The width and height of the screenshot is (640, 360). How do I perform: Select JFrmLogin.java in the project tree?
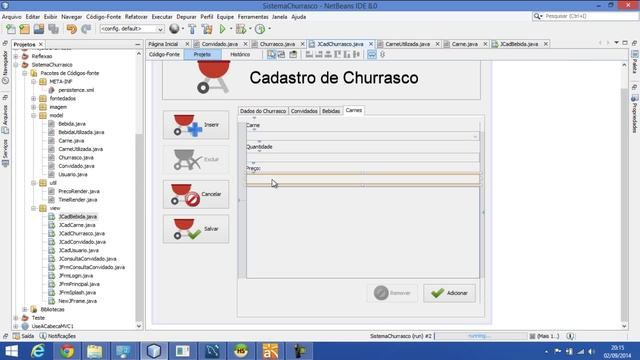click(x=76, y=276)
